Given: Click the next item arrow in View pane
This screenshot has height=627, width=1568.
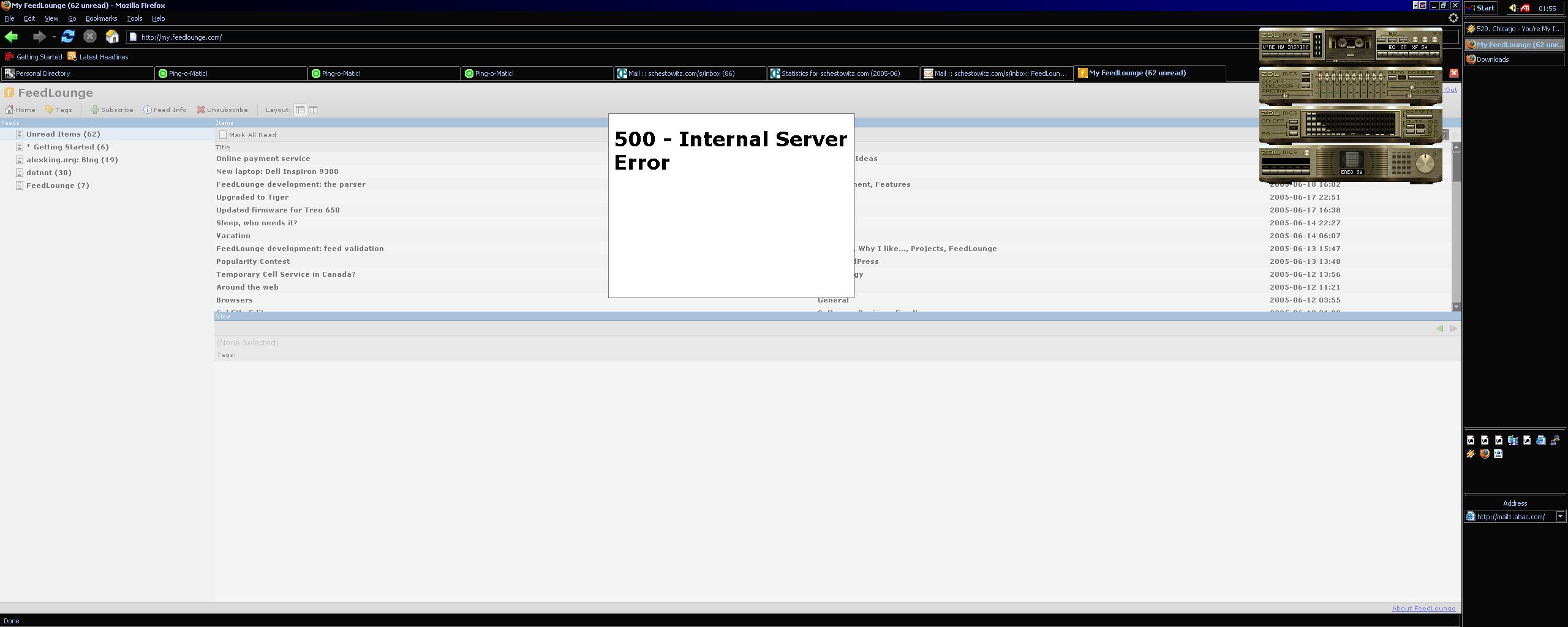Looking at the screenshot, I should pos(1453,329).
